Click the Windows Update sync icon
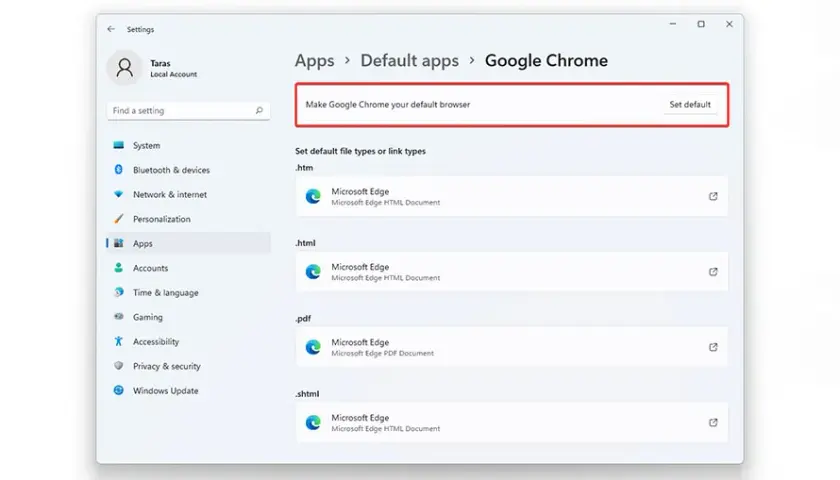 [x=118, y=390]
